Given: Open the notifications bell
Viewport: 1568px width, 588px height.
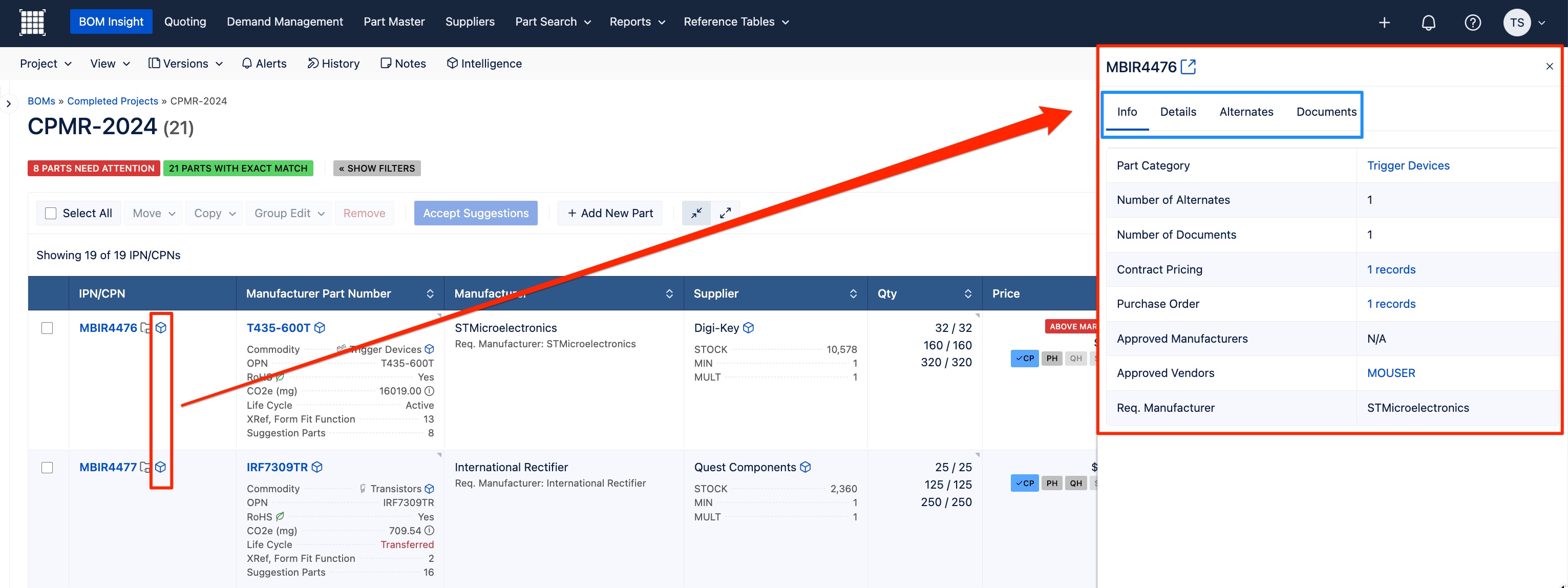Looking at the screenshot, I should (x=1428, y=23).
